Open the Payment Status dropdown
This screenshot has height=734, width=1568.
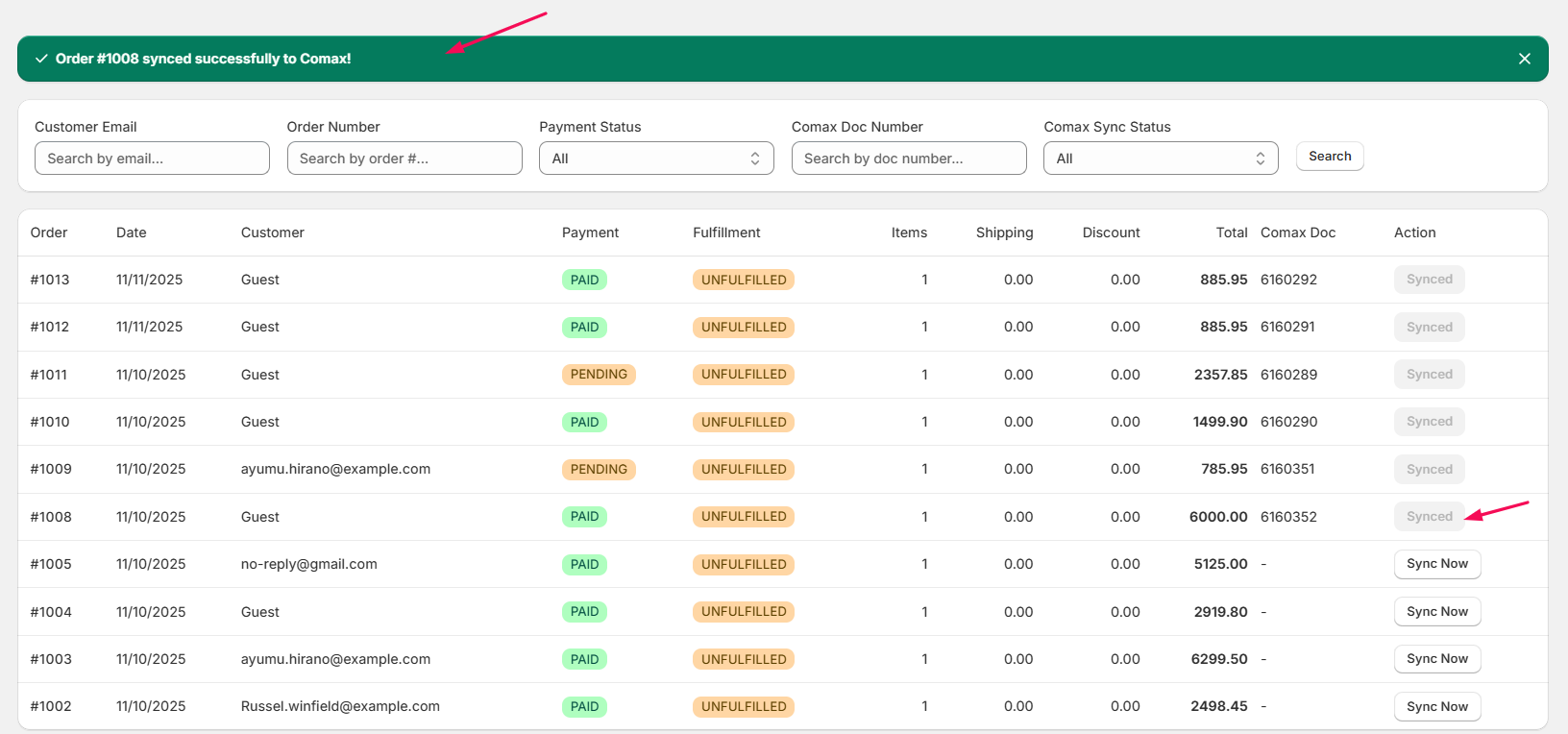(x=655, y=159)
